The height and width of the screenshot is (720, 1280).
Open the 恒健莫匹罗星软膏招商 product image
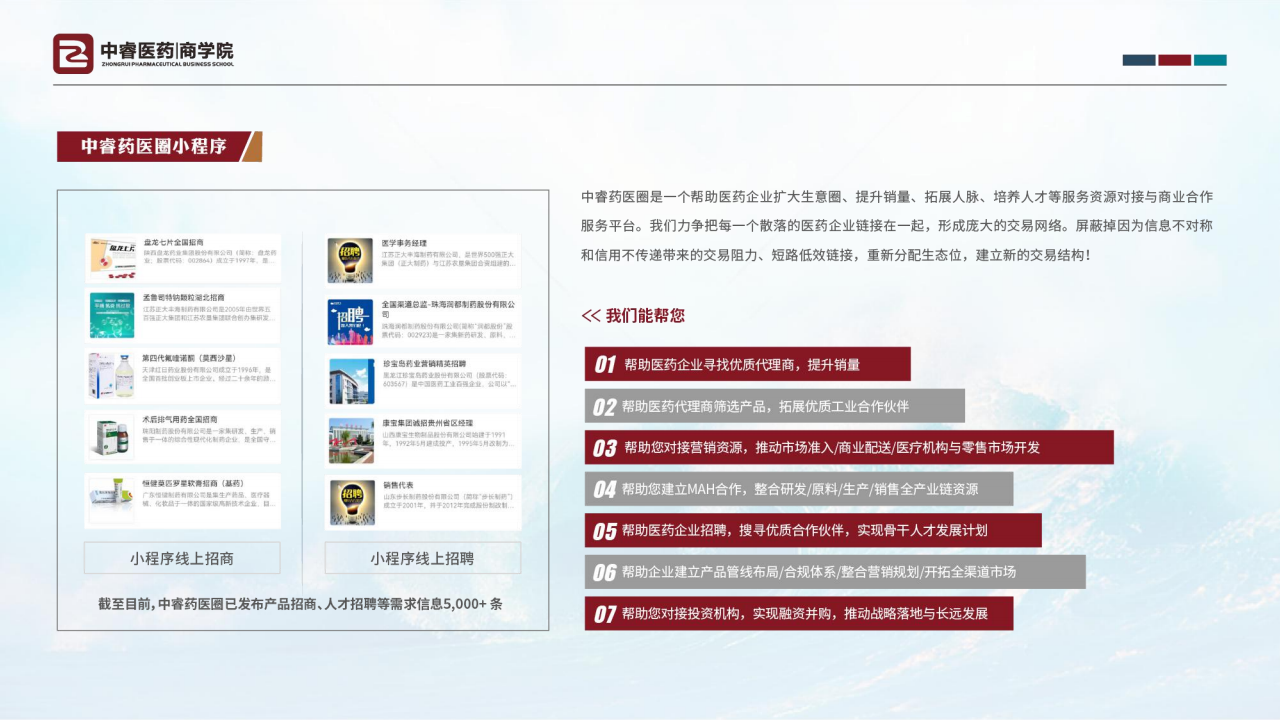(112, 500)
